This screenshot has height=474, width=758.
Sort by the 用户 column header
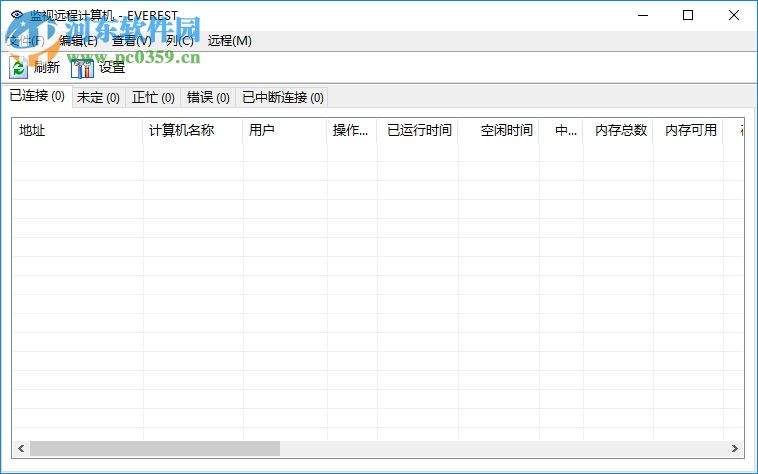pos(285,130)
